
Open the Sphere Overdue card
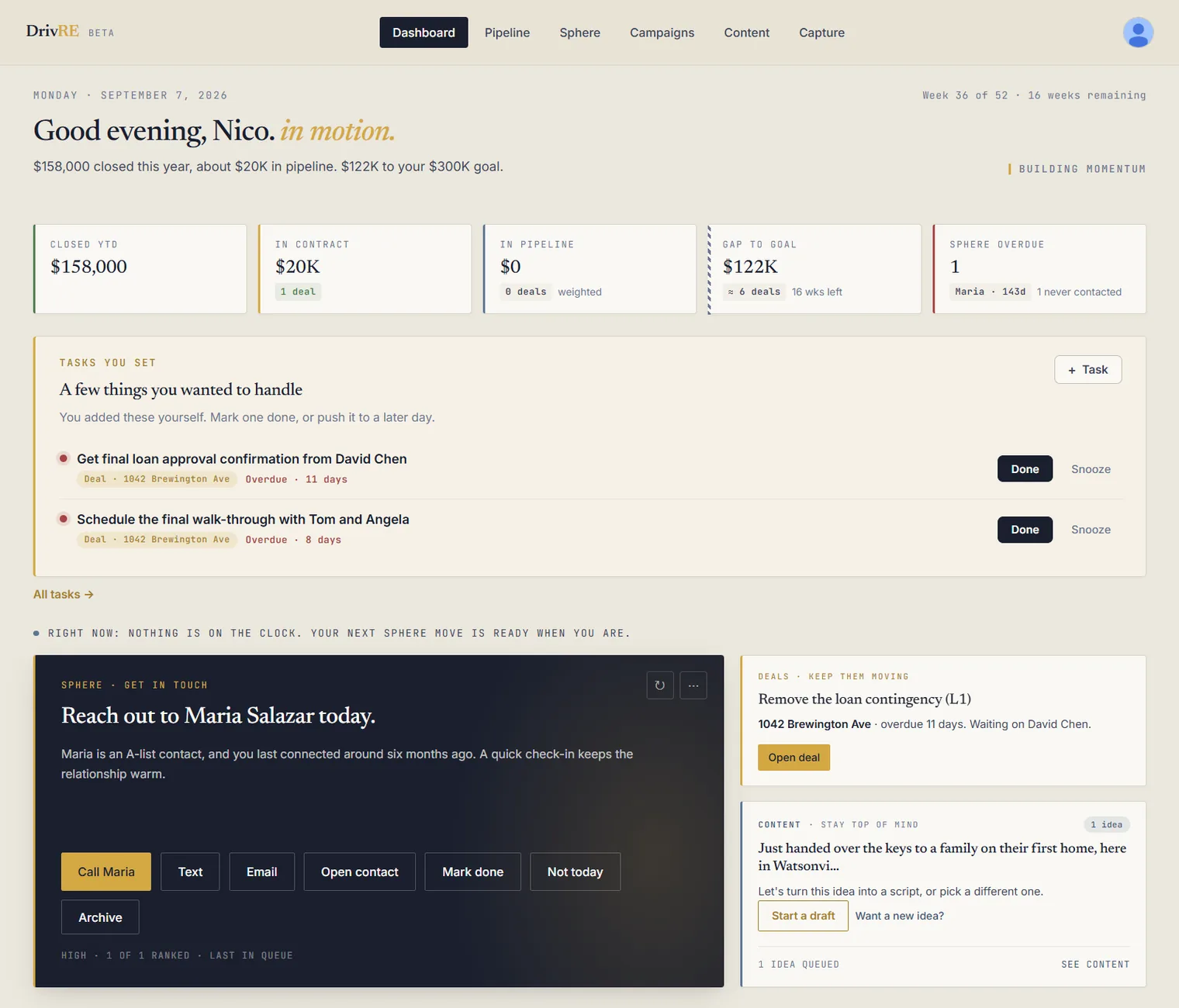tap(1039, 269)
